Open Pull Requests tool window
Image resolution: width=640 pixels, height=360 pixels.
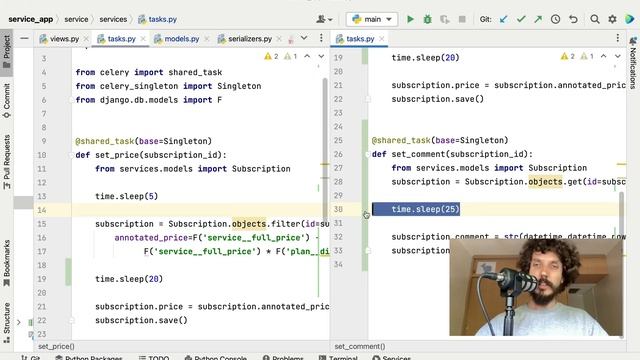click(x=7, y=162)
